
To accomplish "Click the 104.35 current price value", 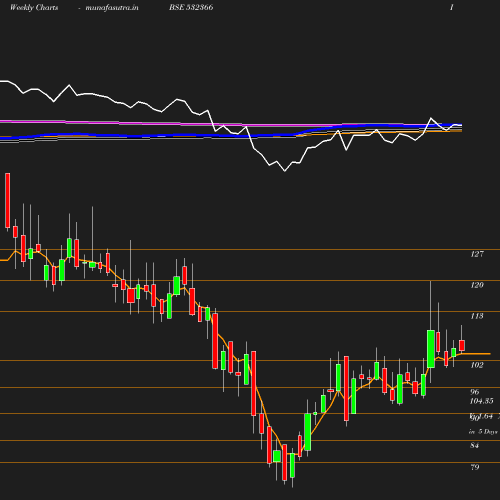I will [482, 401].
